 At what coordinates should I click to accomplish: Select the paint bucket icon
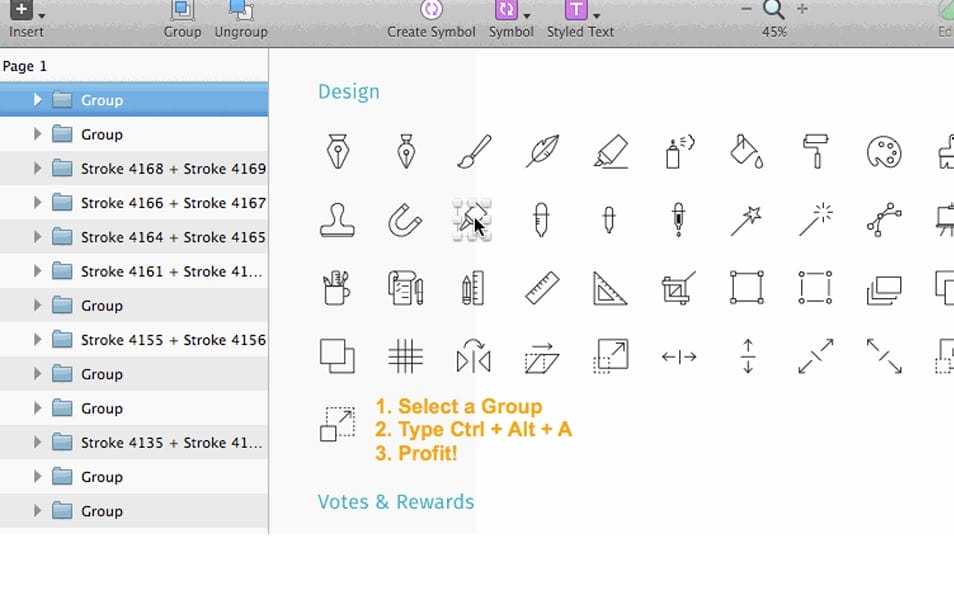coord(747,152)
